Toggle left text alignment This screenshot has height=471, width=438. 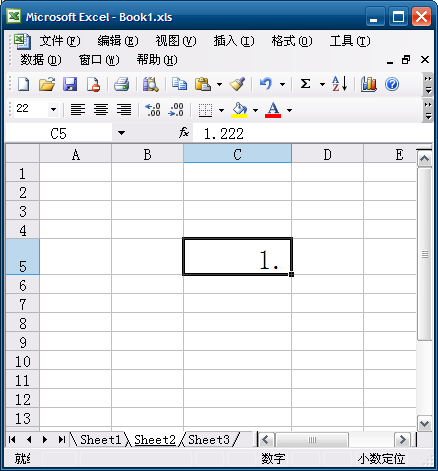coord(78,110)
